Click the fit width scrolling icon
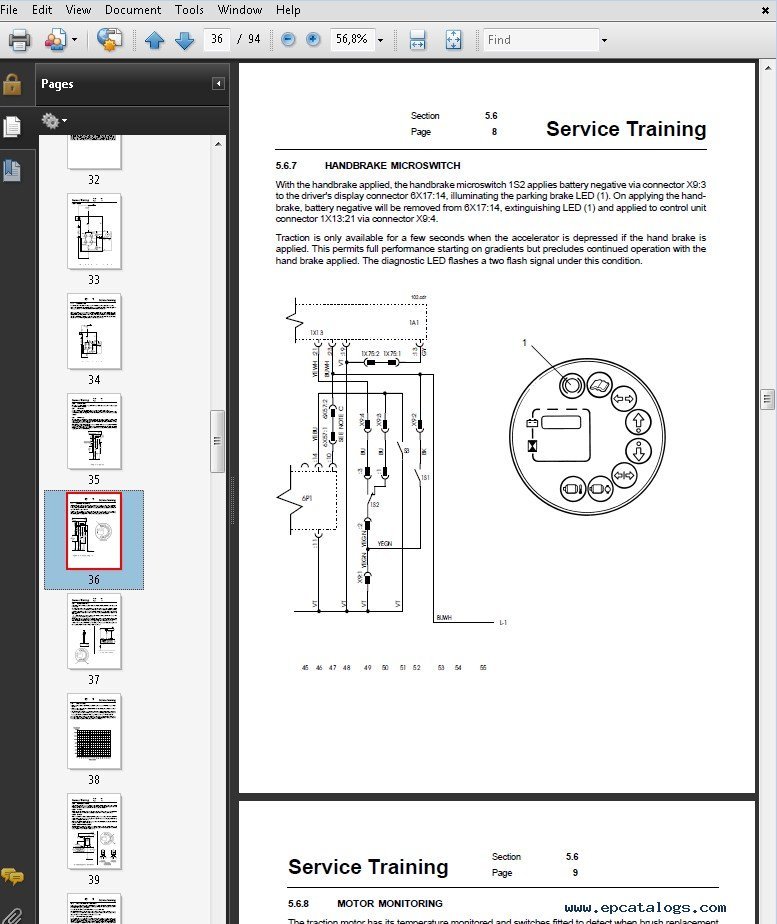777x924 pixels. pos(417,40)
